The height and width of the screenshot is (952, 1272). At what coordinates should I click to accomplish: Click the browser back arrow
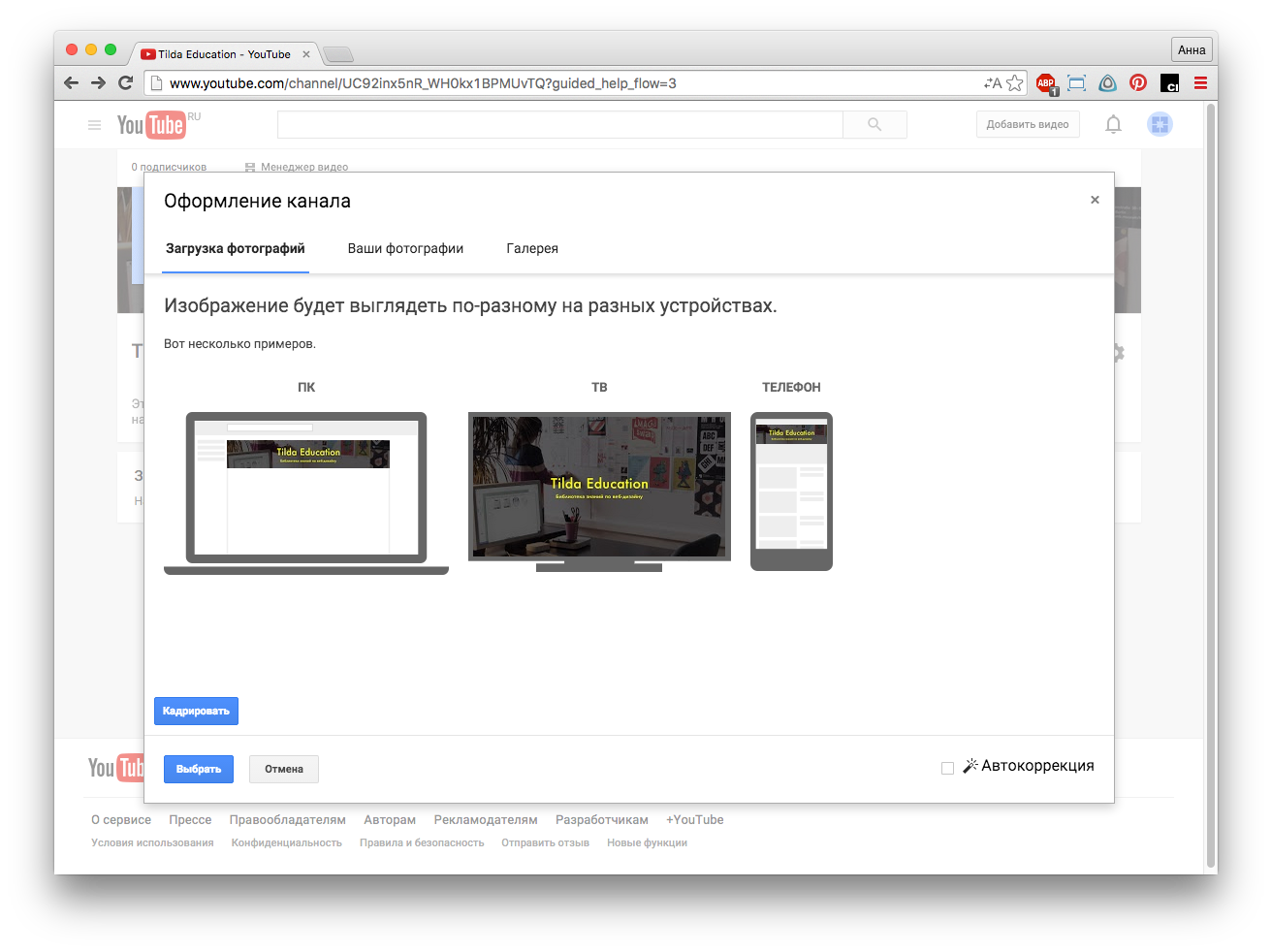coord(71,83)
